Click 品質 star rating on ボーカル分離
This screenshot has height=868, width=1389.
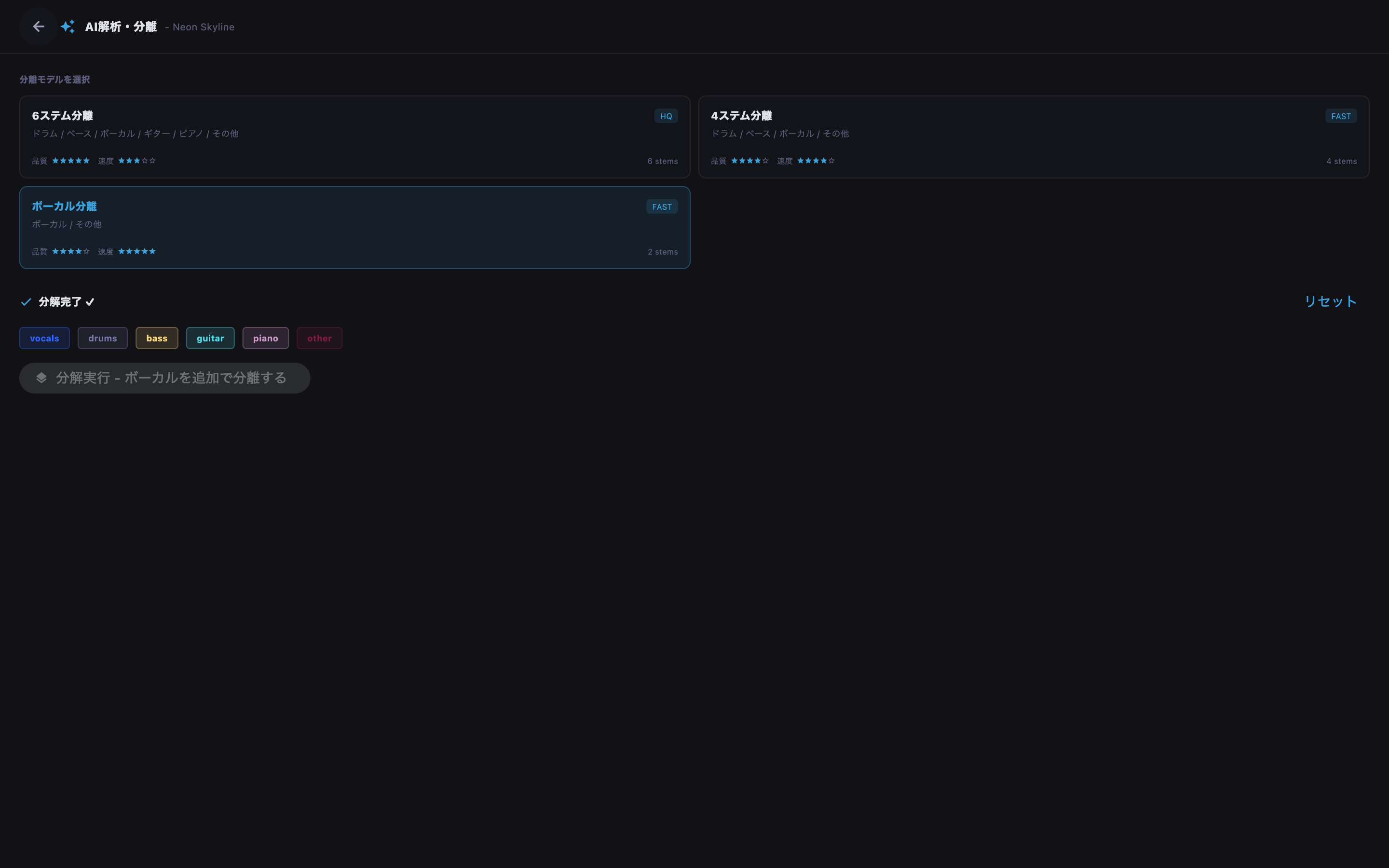[70, 251]
